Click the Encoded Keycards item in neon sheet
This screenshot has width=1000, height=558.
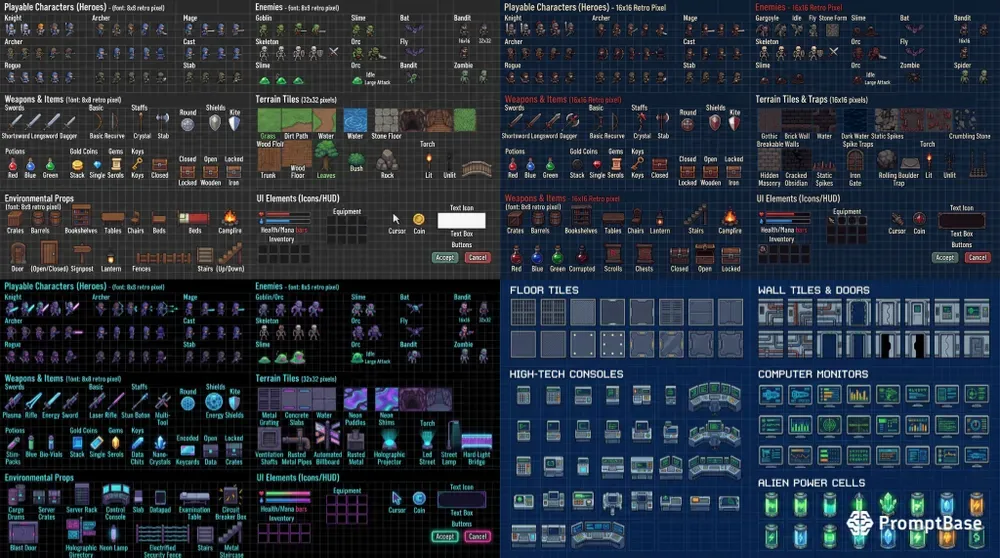(187, 449)
